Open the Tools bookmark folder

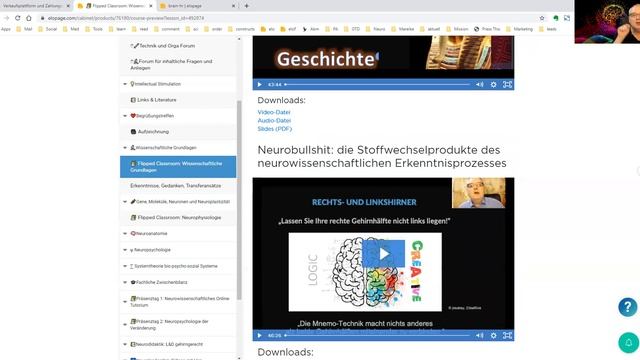point(93,29)
